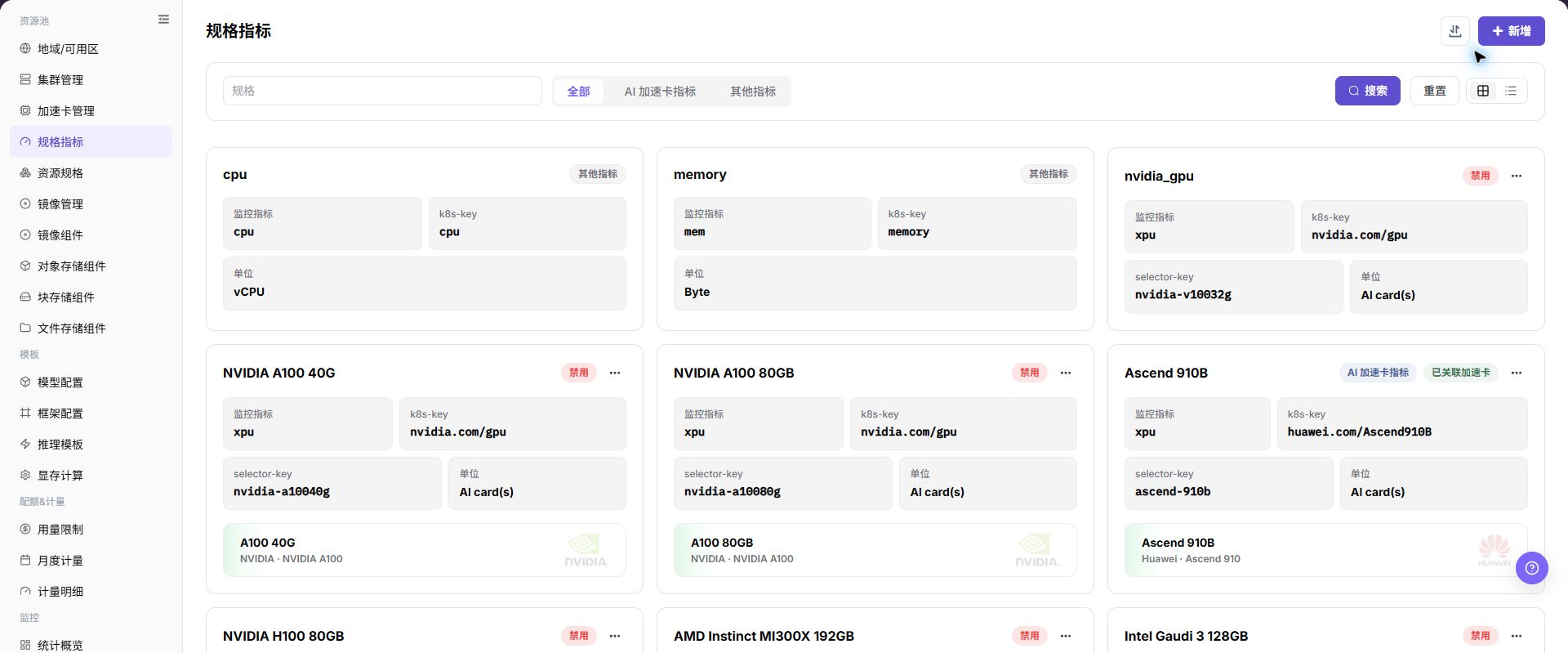Click the 对象存储组件 cube icon
The width and height of the screenshot is (1568, 653).
[25, 266]
